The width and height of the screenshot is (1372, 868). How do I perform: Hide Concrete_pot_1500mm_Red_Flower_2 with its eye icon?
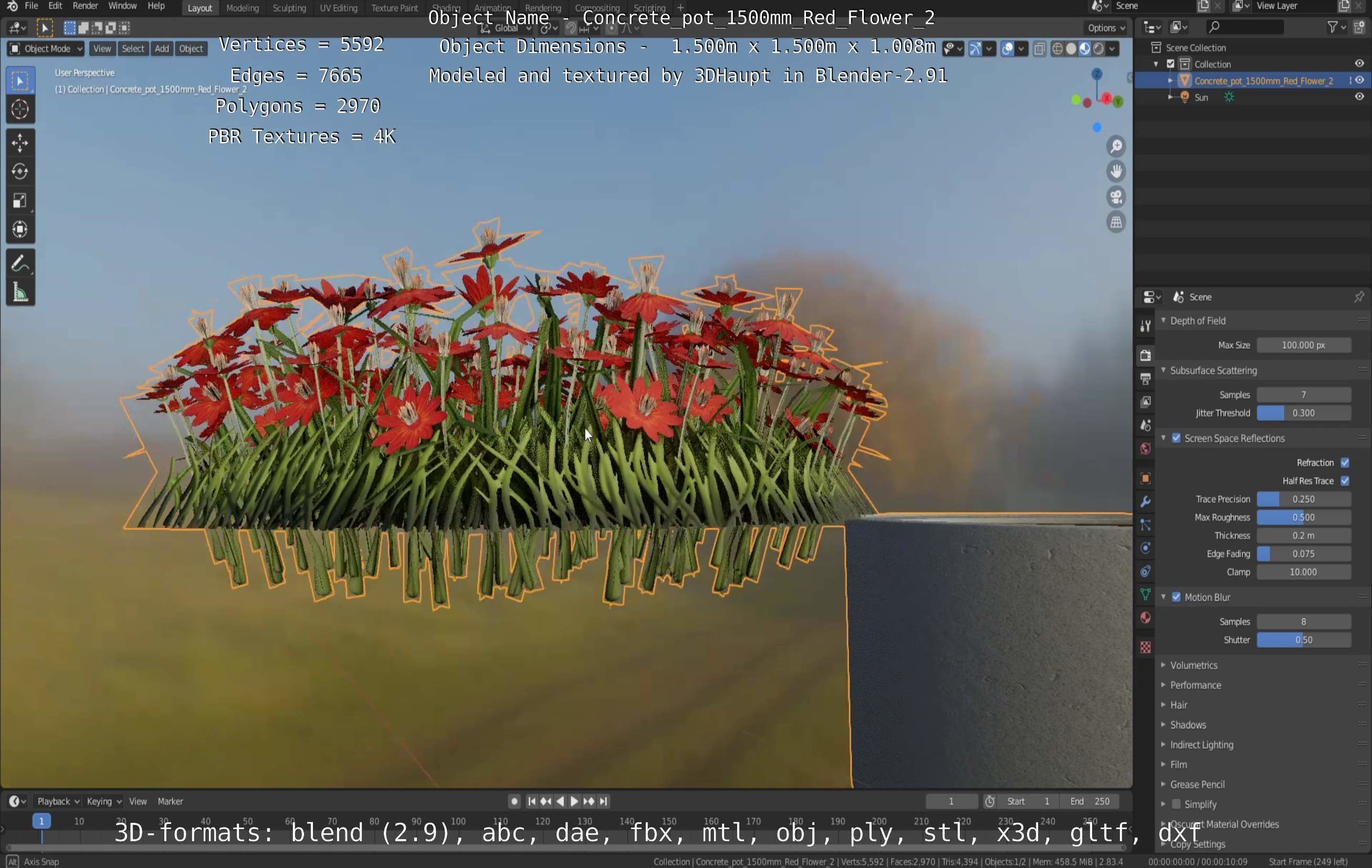click(x=1359, y=81)
